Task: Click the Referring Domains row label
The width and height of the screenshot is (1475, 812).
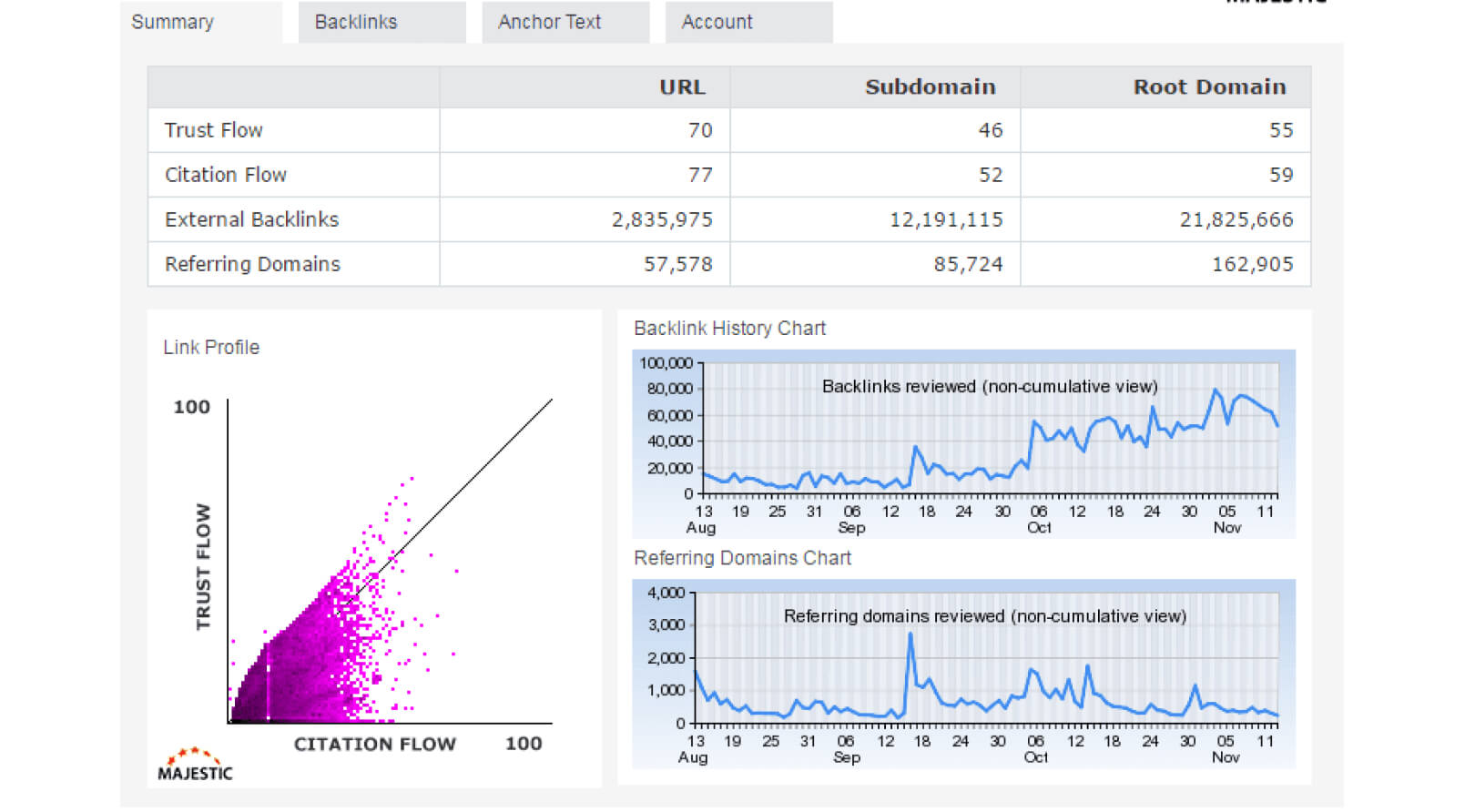Action: 252,264
